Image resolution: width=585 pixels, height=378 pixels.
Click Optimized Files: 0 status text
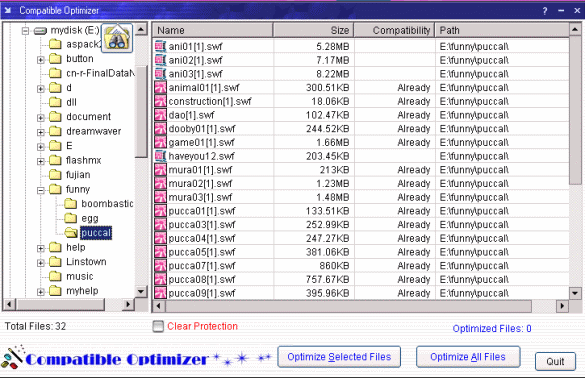492,328
